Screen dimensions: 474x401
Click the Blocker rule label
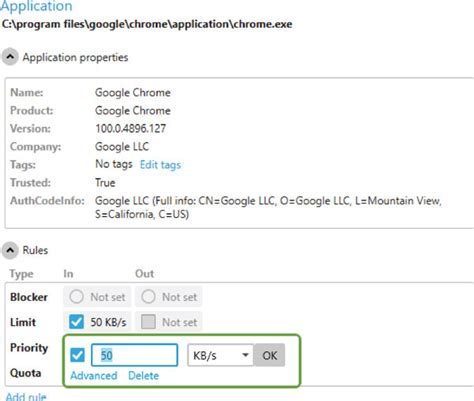[29, 297]
